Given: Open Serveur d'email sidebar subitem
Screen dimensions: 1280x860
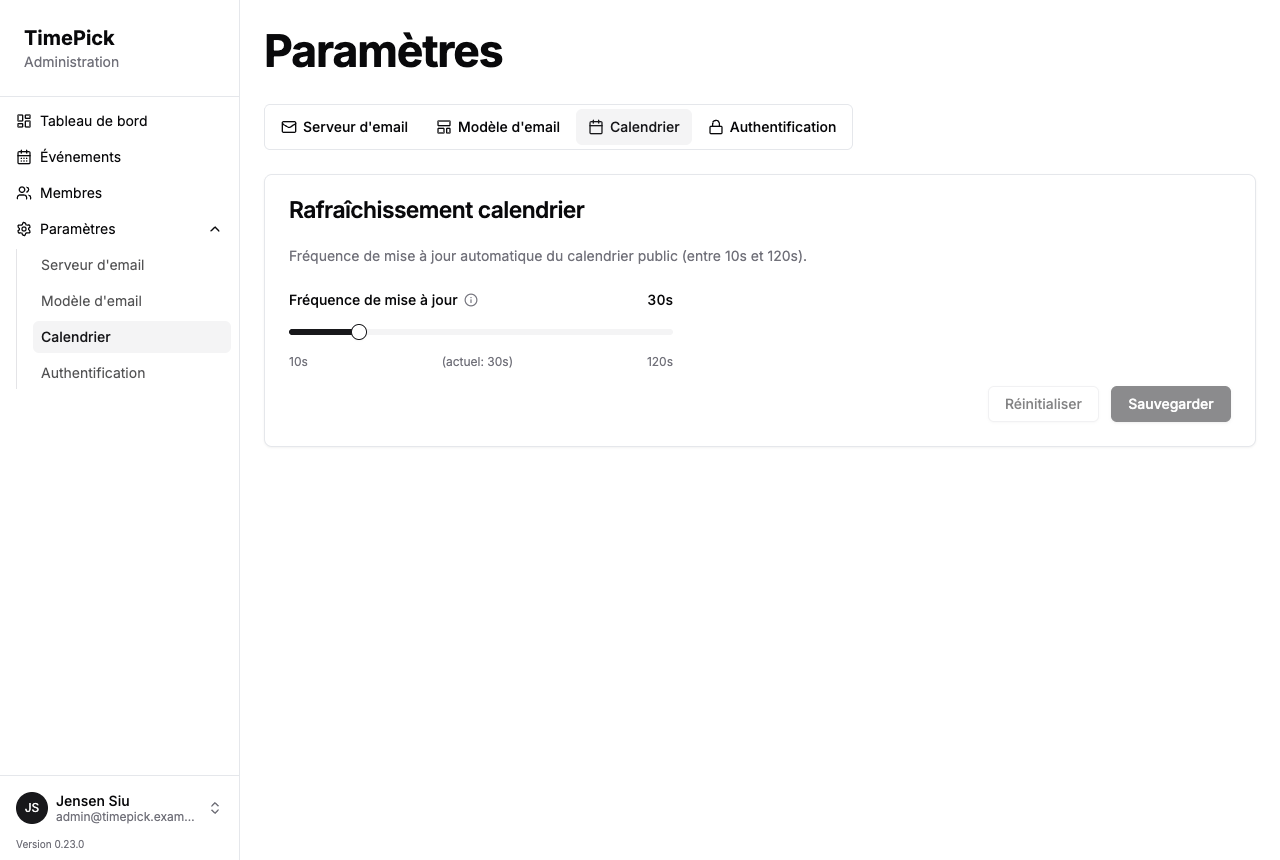Looking at the screenshot, I should [132, 265].
